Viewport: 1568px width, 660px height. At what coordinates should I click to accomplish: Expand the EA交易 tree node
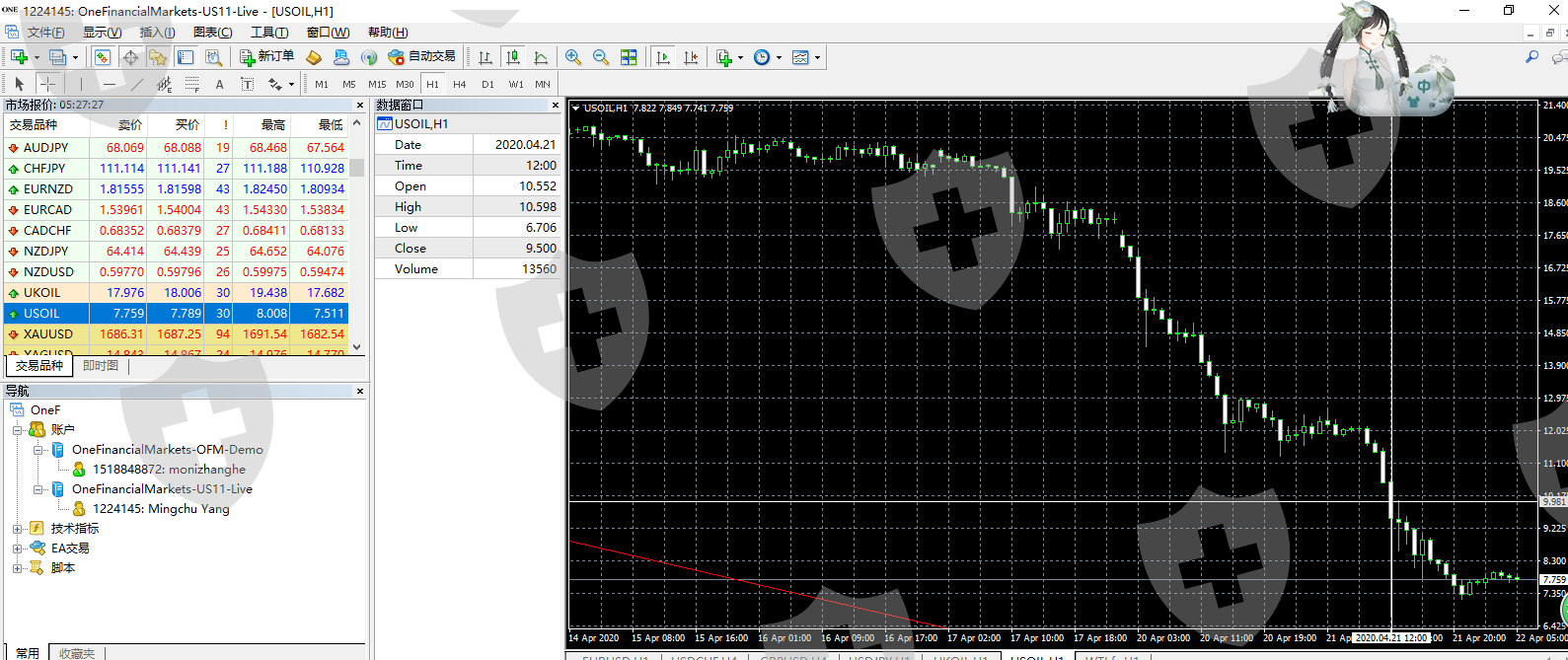[x=17, y=549]
